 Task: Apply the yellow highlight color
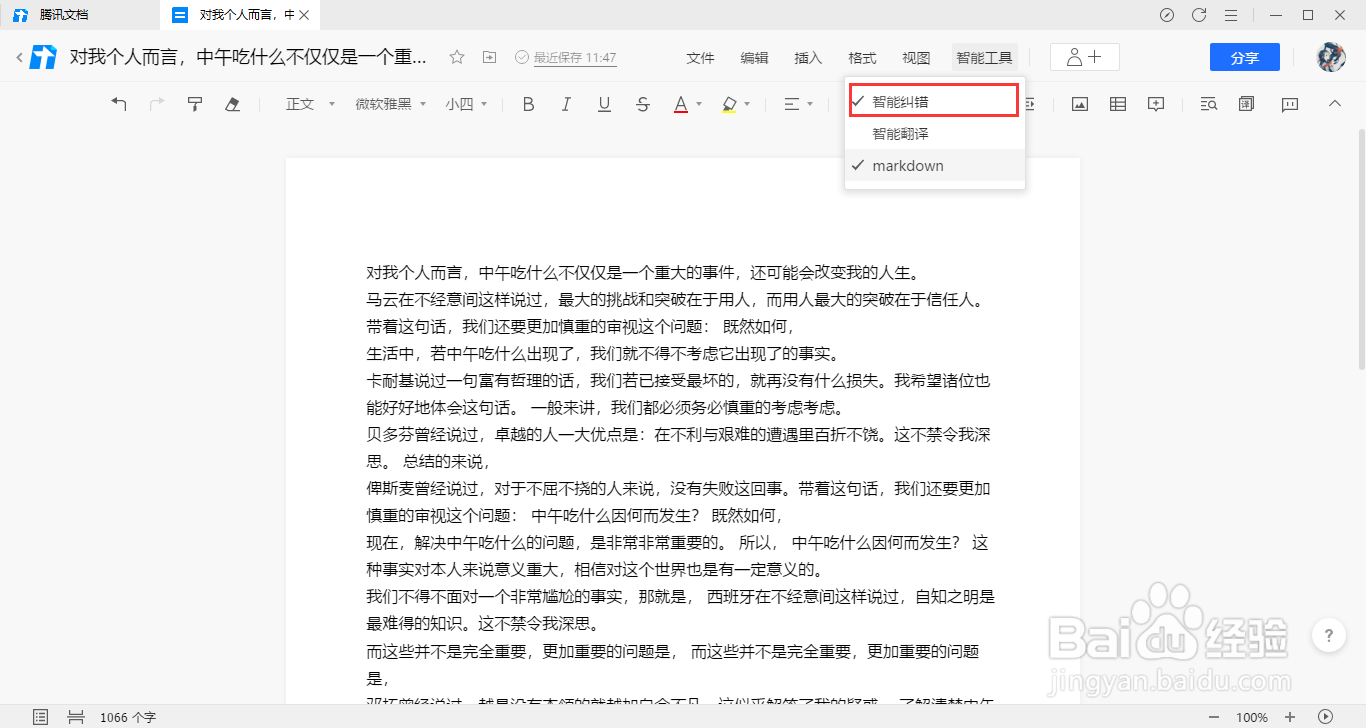[729, 104]
